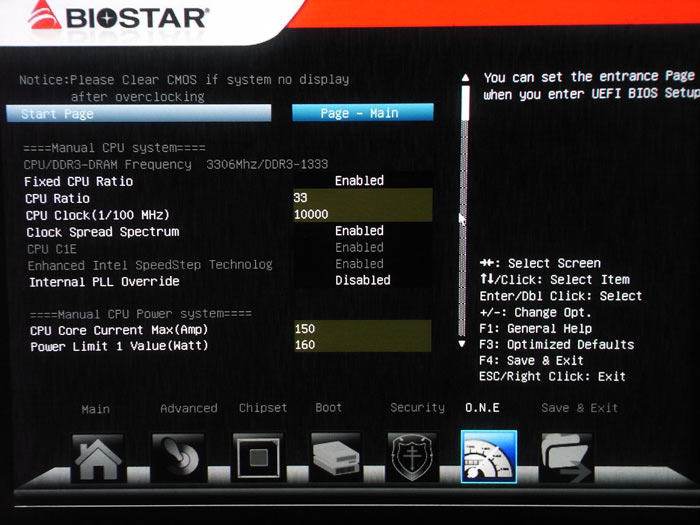Toggle Fixed CPU Ratio Enabled value
This screenshot has height=525, width=700.
359,181
